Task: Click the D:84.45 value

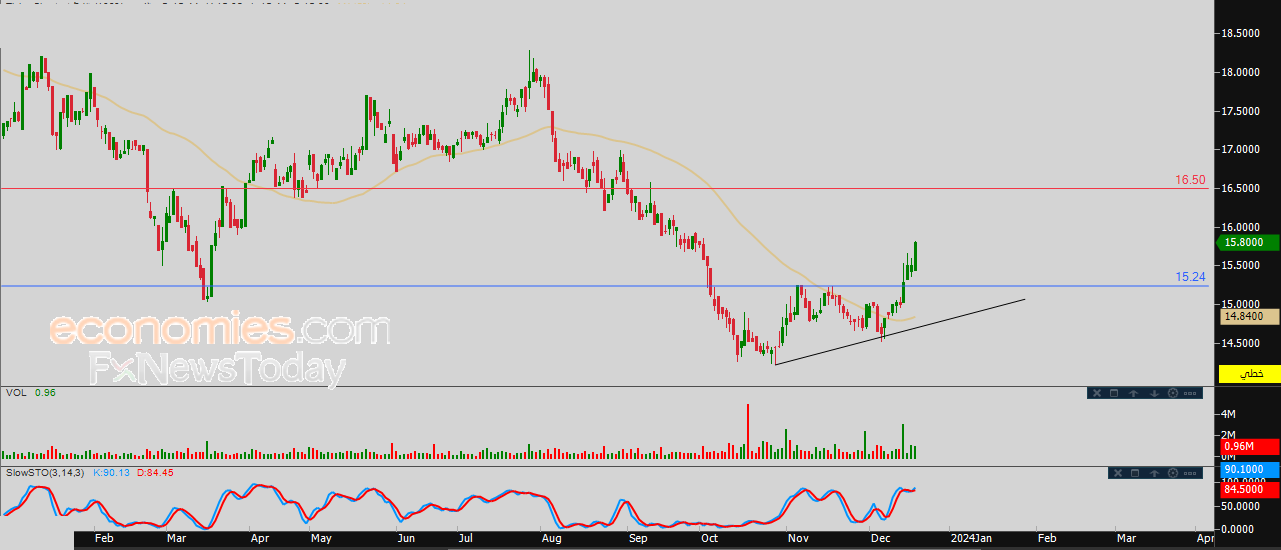Action: [155, 473]
